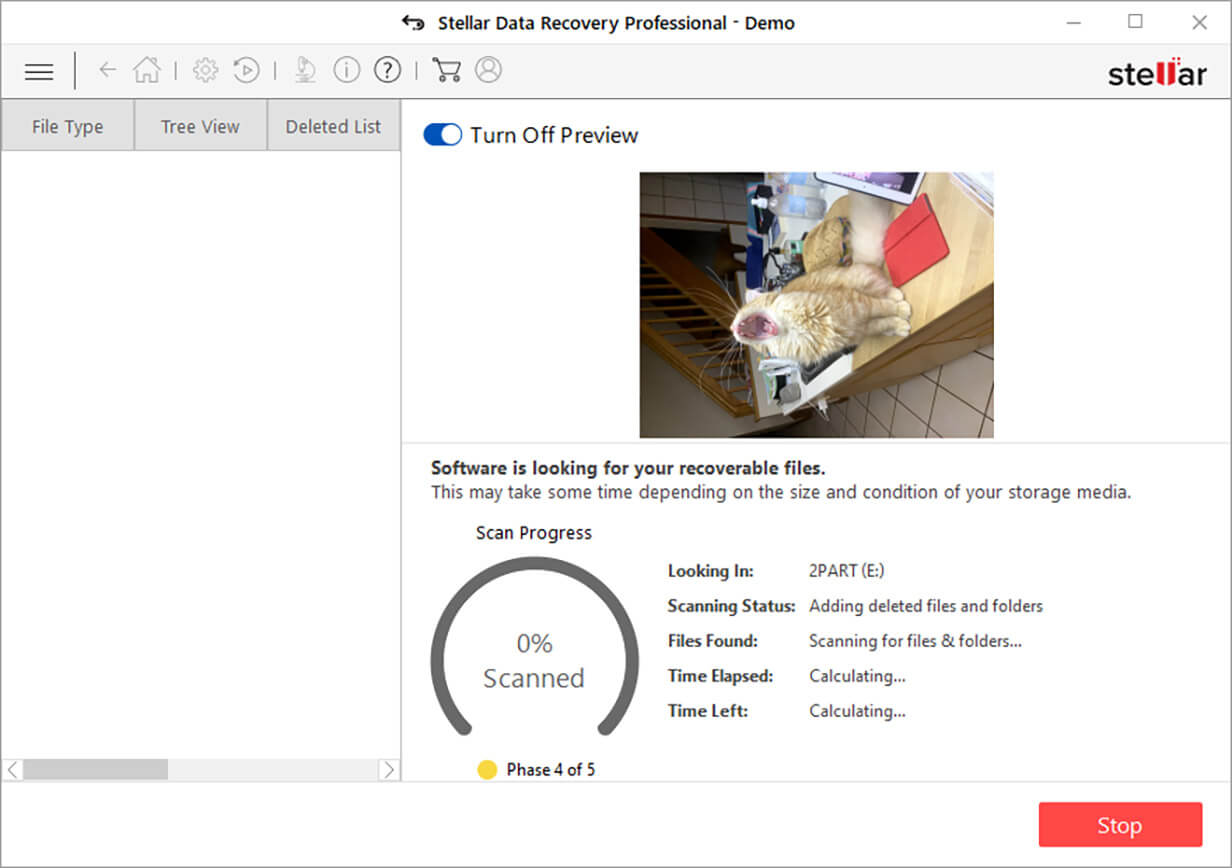
Task: Open settings gear icon
Action: (x=205, y=70)
